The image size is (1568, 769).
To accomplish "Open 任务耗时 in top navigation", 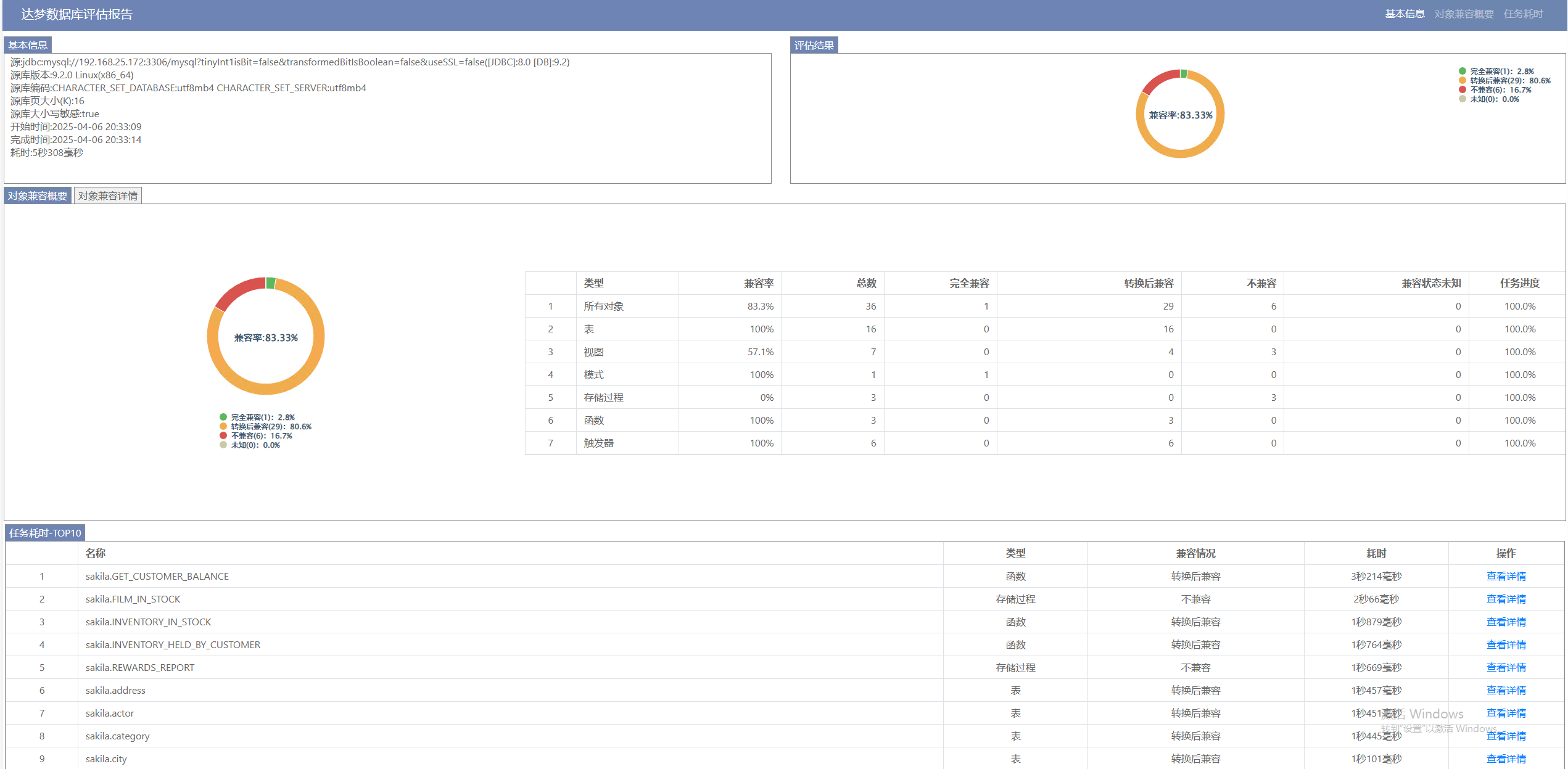I will click(1523, 14).
